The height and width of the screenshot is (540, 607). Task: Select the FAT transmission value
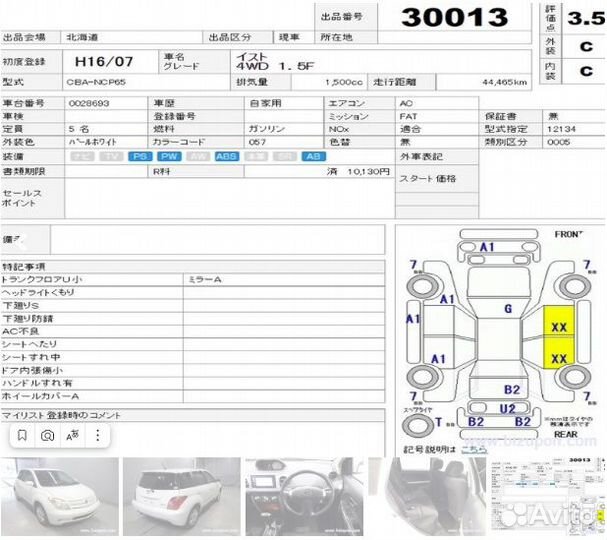409,117
